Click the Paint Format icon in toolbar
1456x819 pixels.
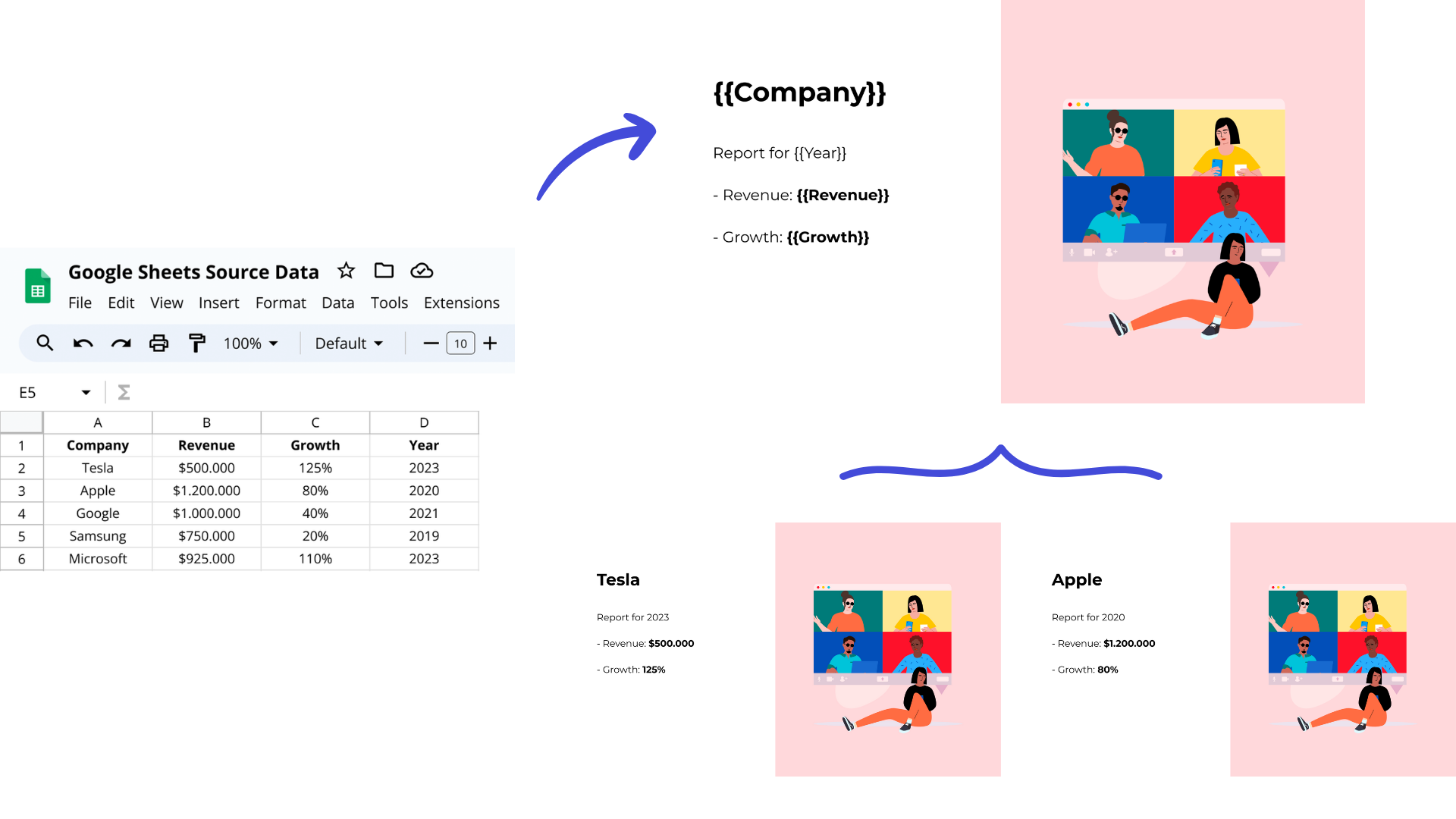197,343
